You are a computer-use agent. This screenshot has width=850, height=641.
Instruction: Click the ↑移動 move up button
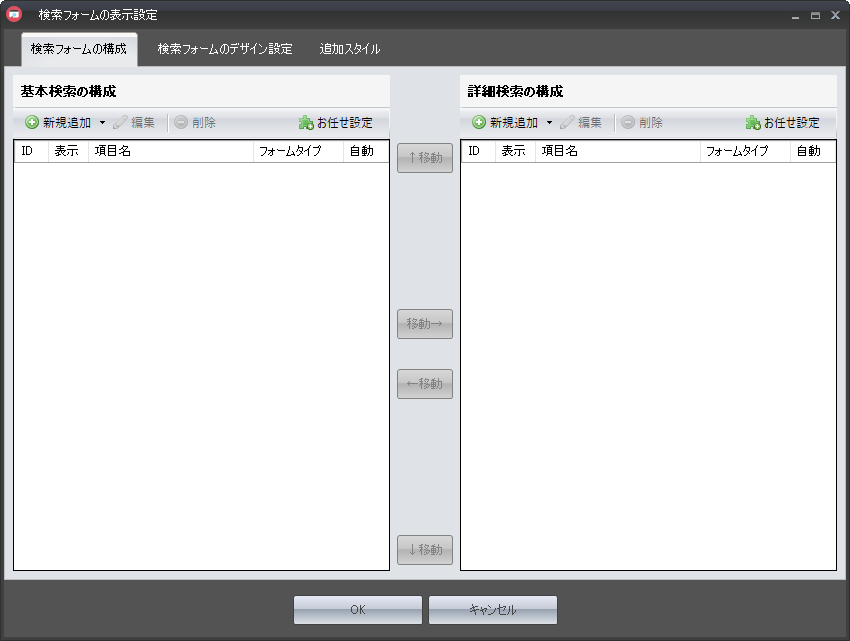[x=425, y=158]
